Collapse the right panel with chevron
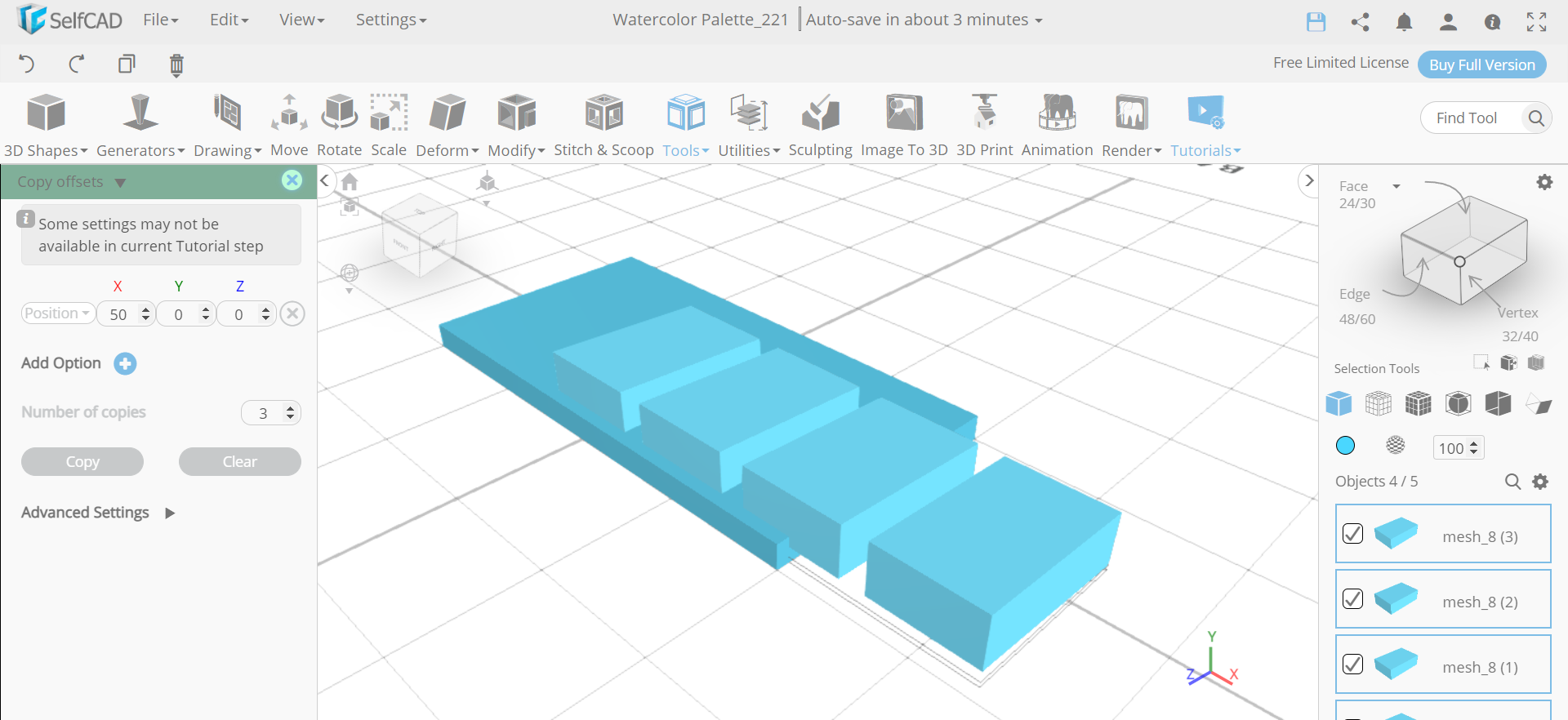Viewport: 1568px width, 720px height. (1309, 180)
